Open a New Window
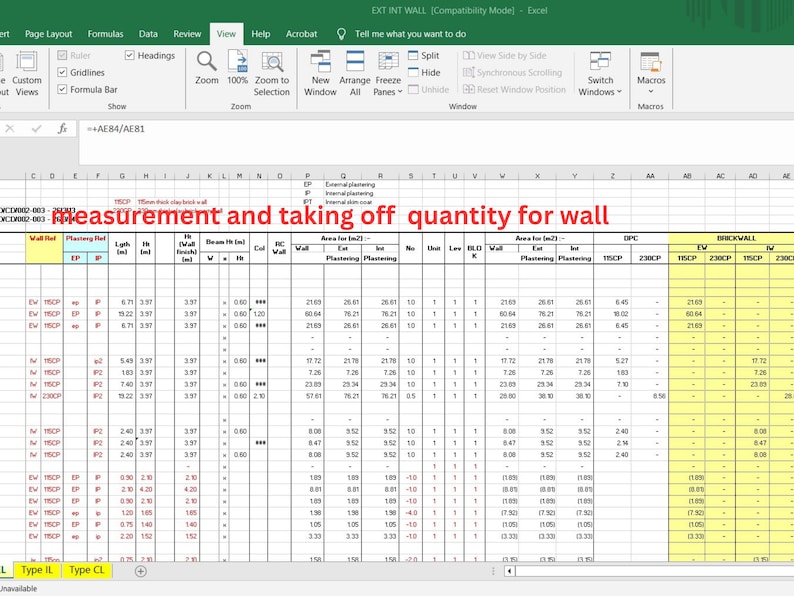This screenshot has width=794, height=596. point(320,73)
